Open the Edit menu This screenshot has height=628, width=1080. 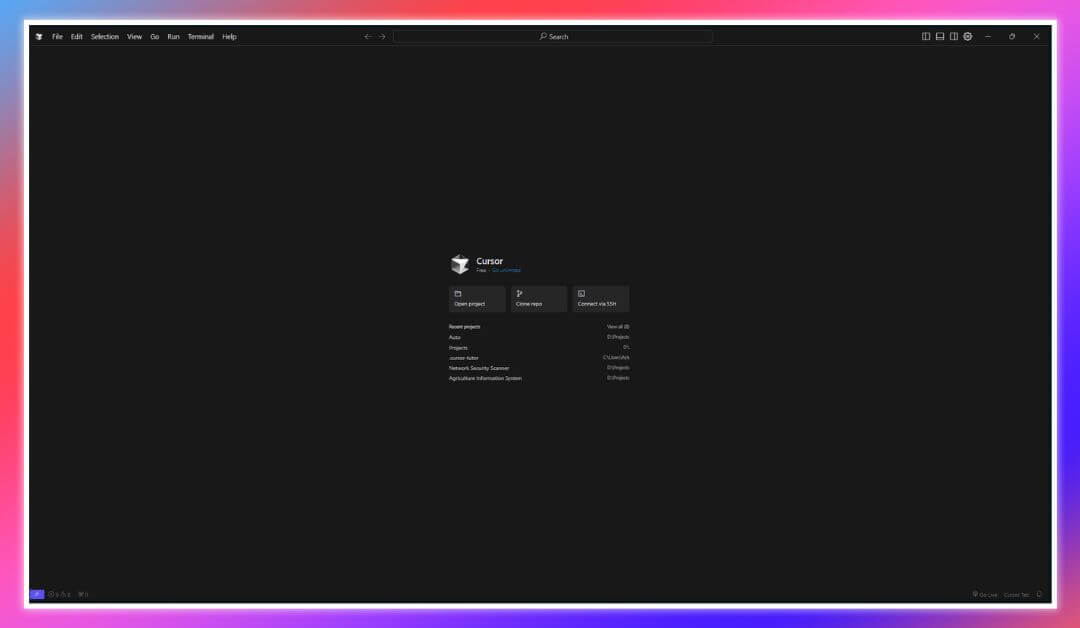click(76, 36)
